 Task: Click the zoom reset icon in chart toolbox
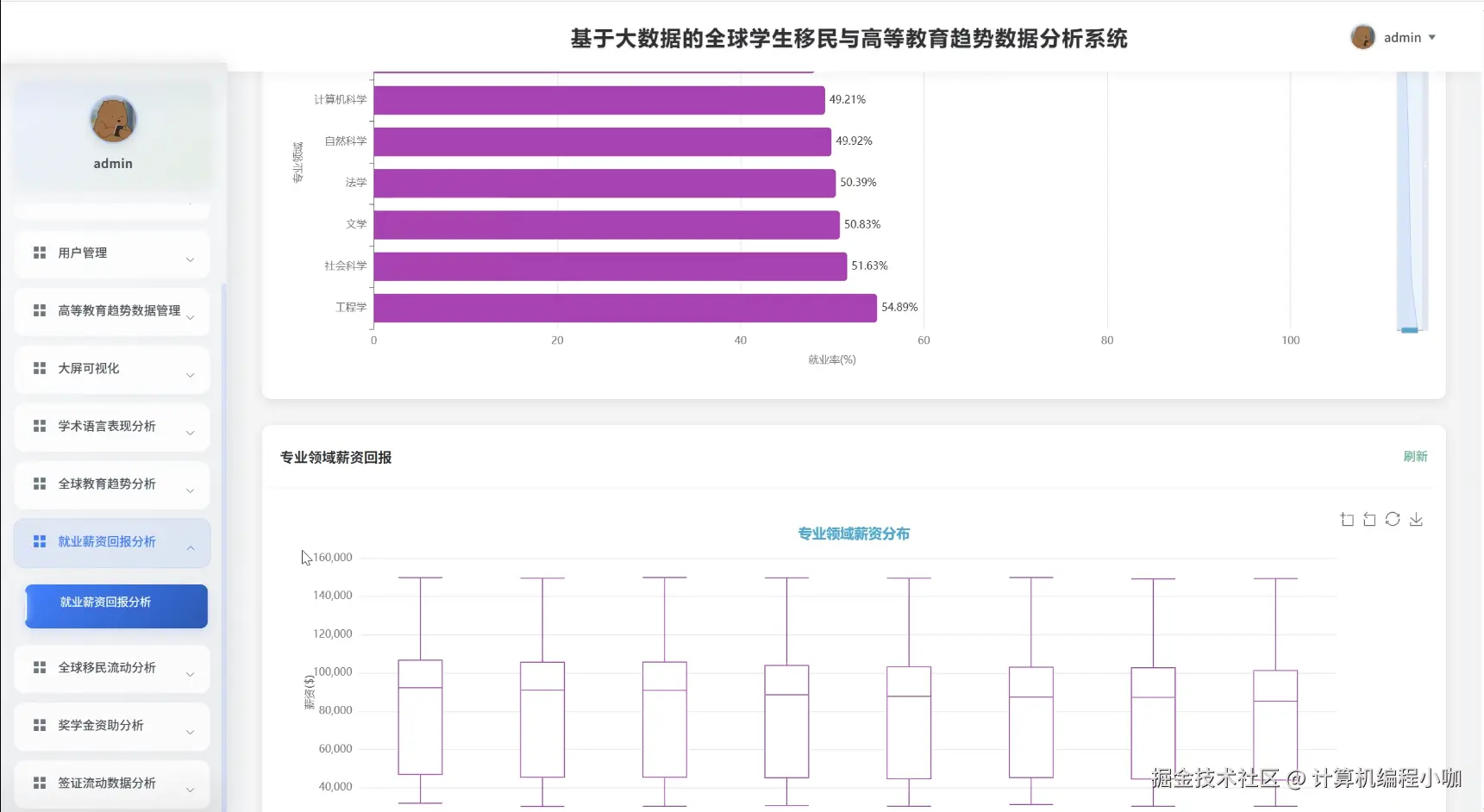pyautogui.click(x=1369, y=519)
